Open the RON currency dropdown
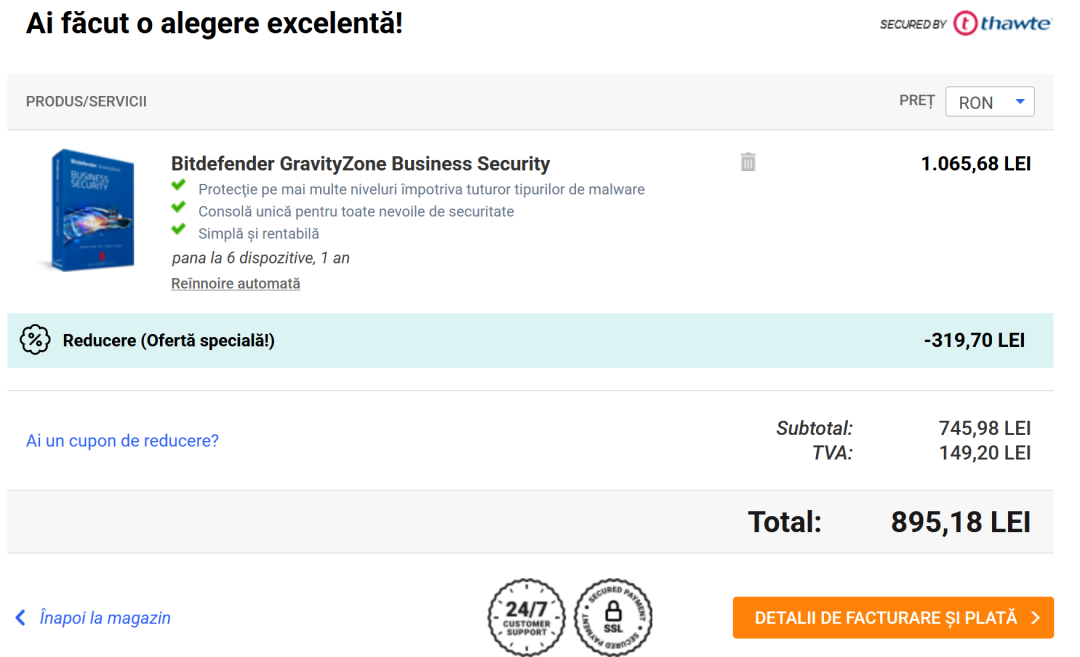 click(x=990, y=102)
